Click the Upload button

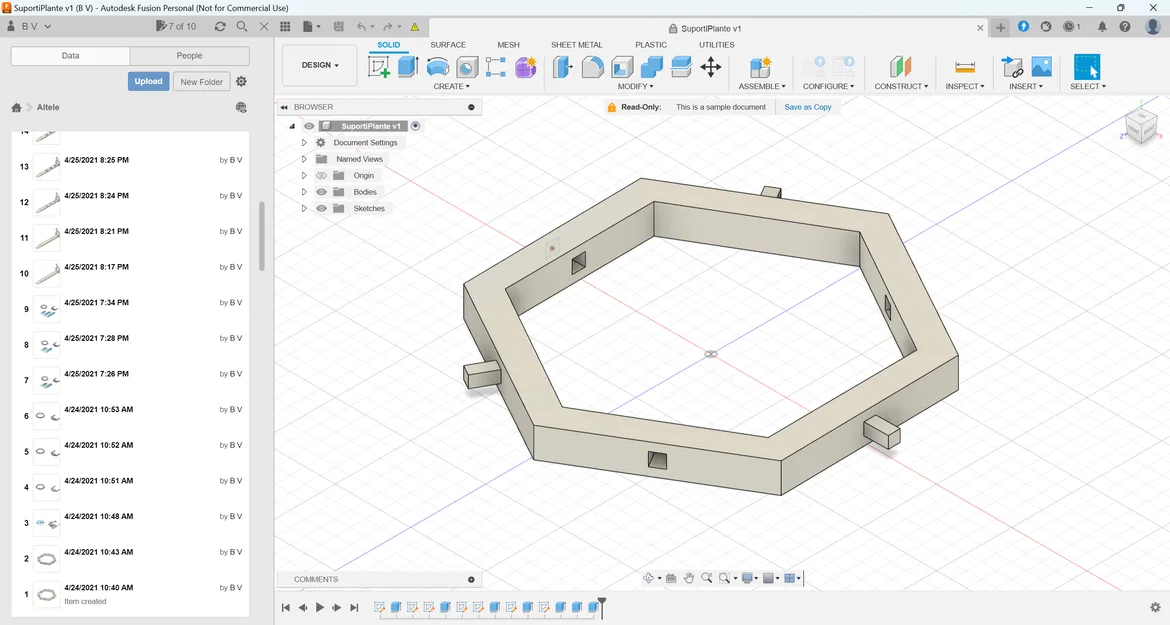[148, 81]
